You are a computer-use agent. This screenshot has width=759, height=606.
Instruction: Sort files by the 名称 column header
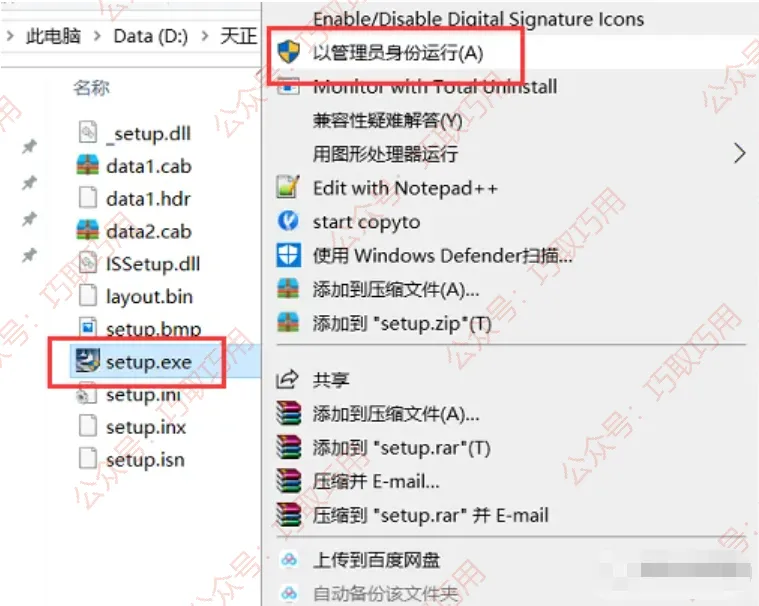(91, 88)
